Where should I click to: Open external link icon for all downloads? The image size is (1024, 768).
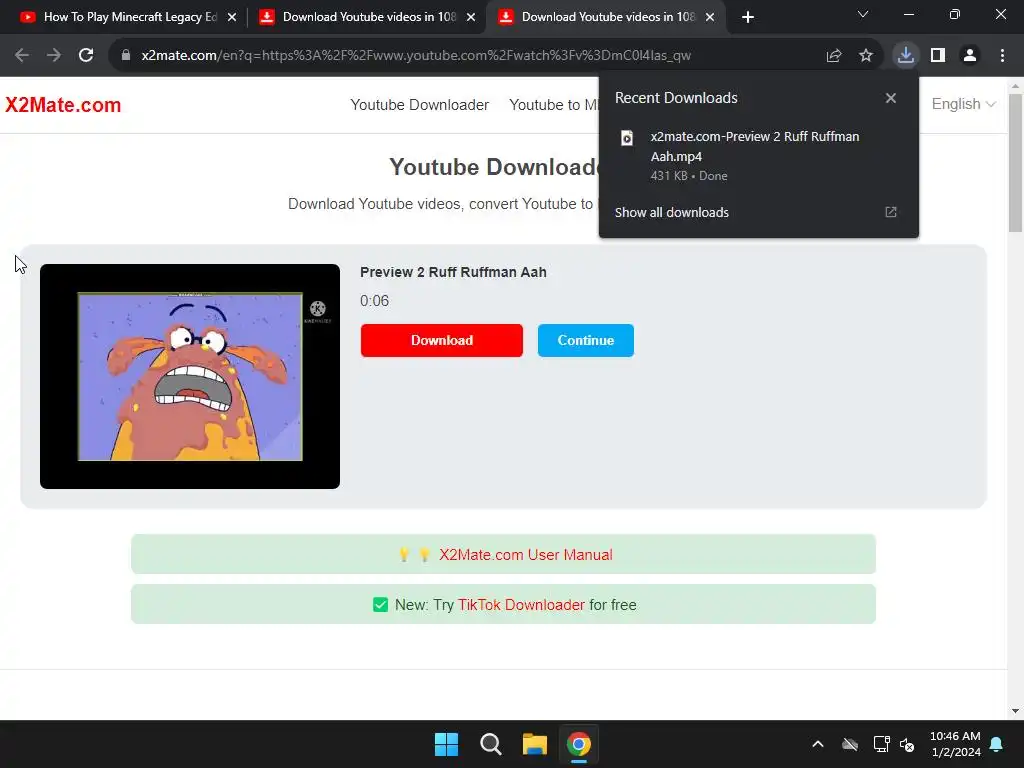point(891,212)
